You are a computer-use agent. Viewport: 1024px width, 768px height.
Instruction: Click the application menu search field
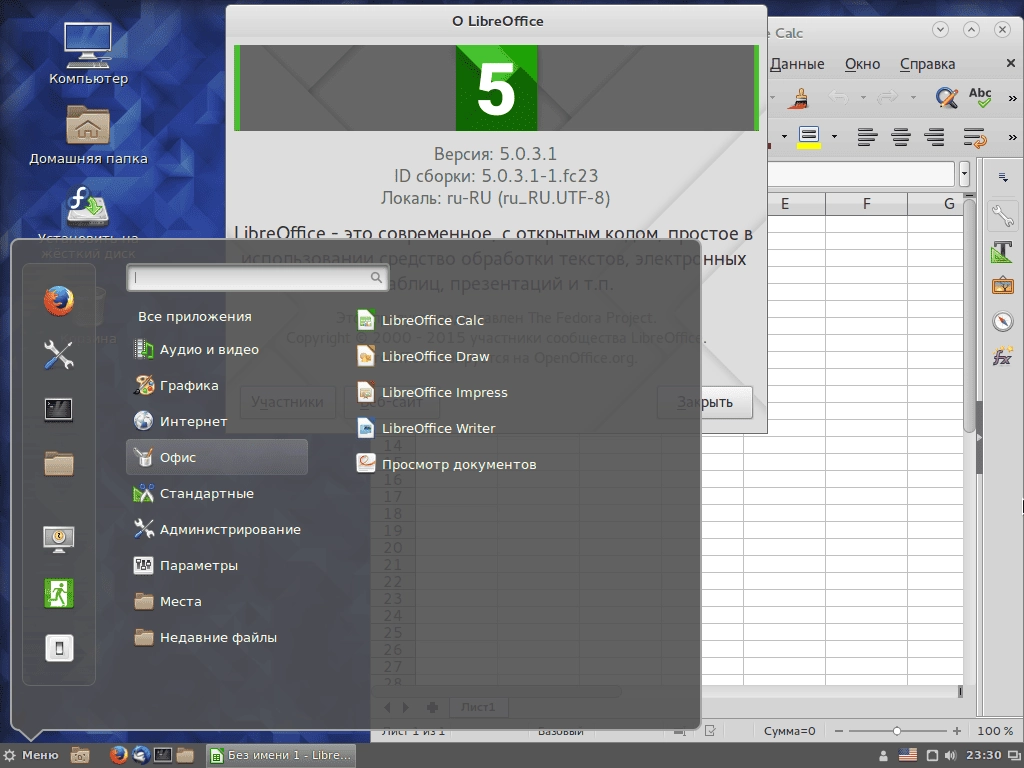[x=258, y=278]
